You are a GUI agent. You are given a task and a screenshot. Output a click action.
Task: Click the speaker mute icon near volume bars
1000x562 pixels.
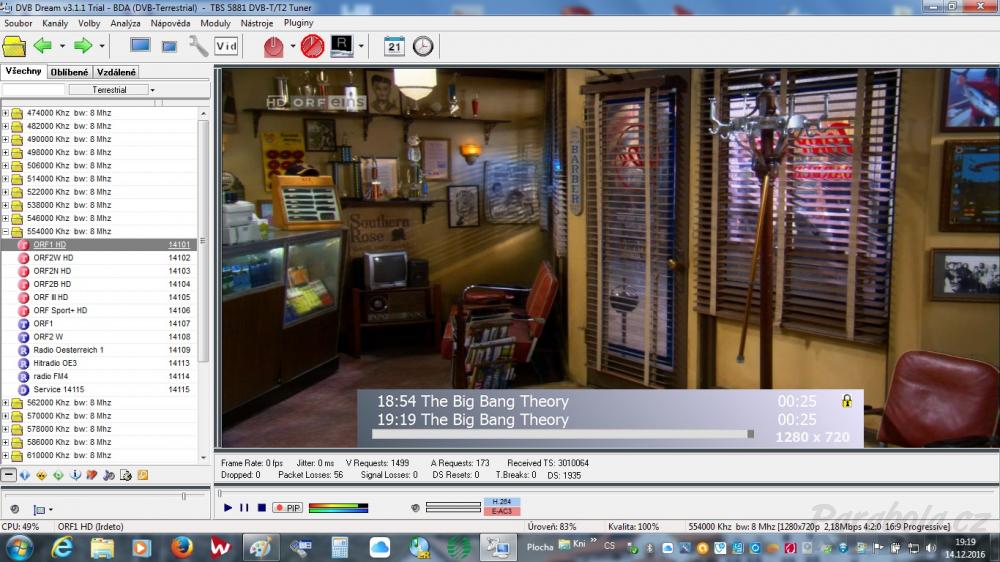(x=415, y=508)
